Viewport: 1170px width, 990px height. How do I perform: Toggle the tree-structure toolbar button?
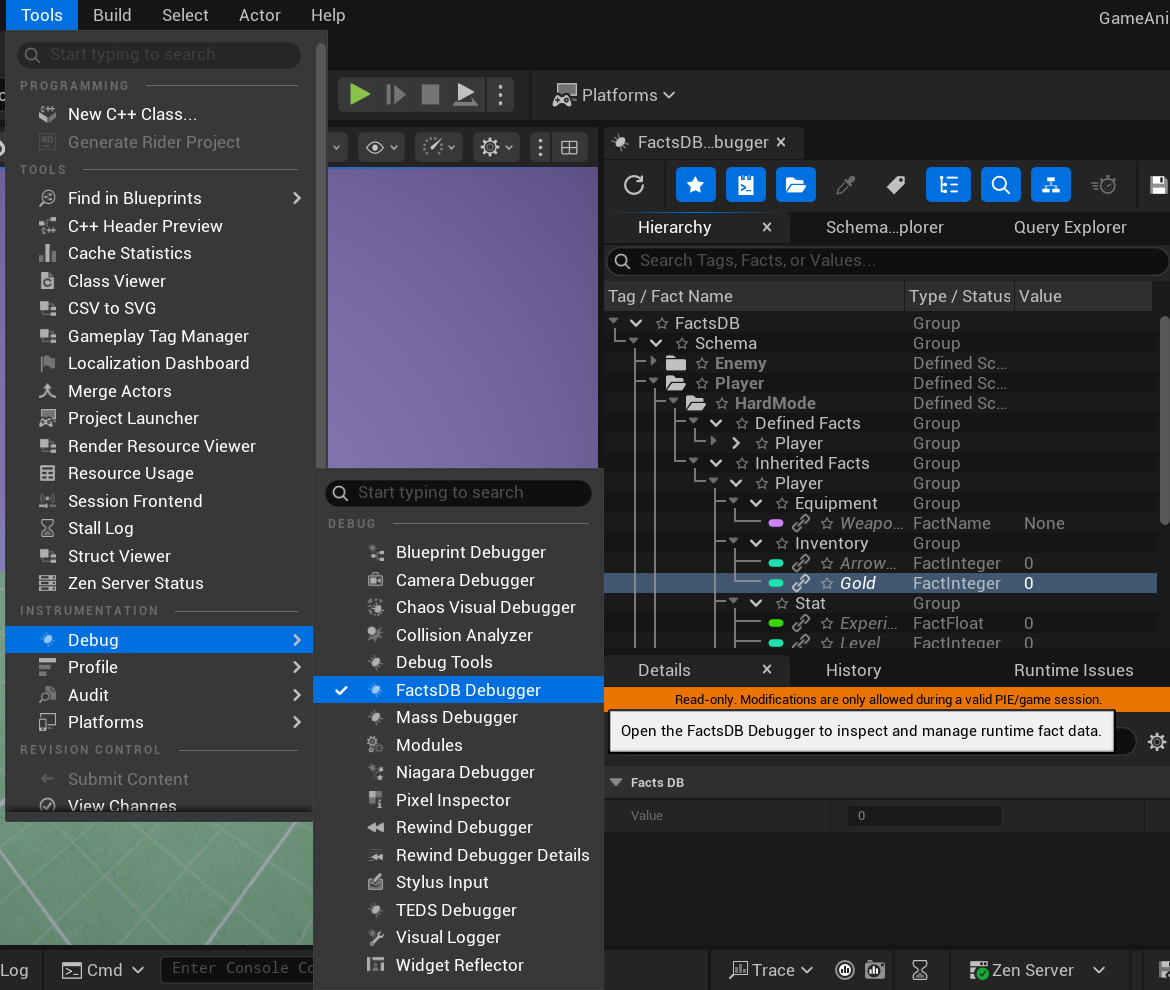click(x=1051, y=185)
